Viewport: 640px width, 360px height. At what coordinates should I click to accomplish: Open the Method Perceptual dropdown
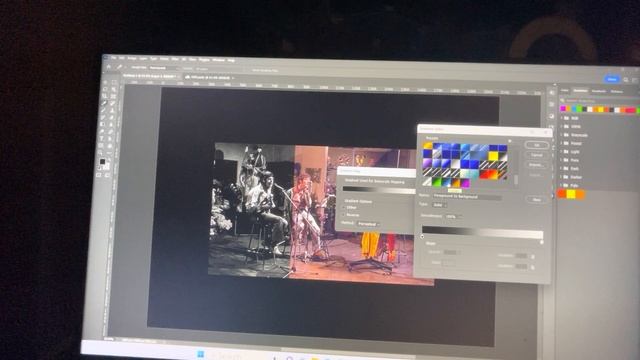point(368,224)
